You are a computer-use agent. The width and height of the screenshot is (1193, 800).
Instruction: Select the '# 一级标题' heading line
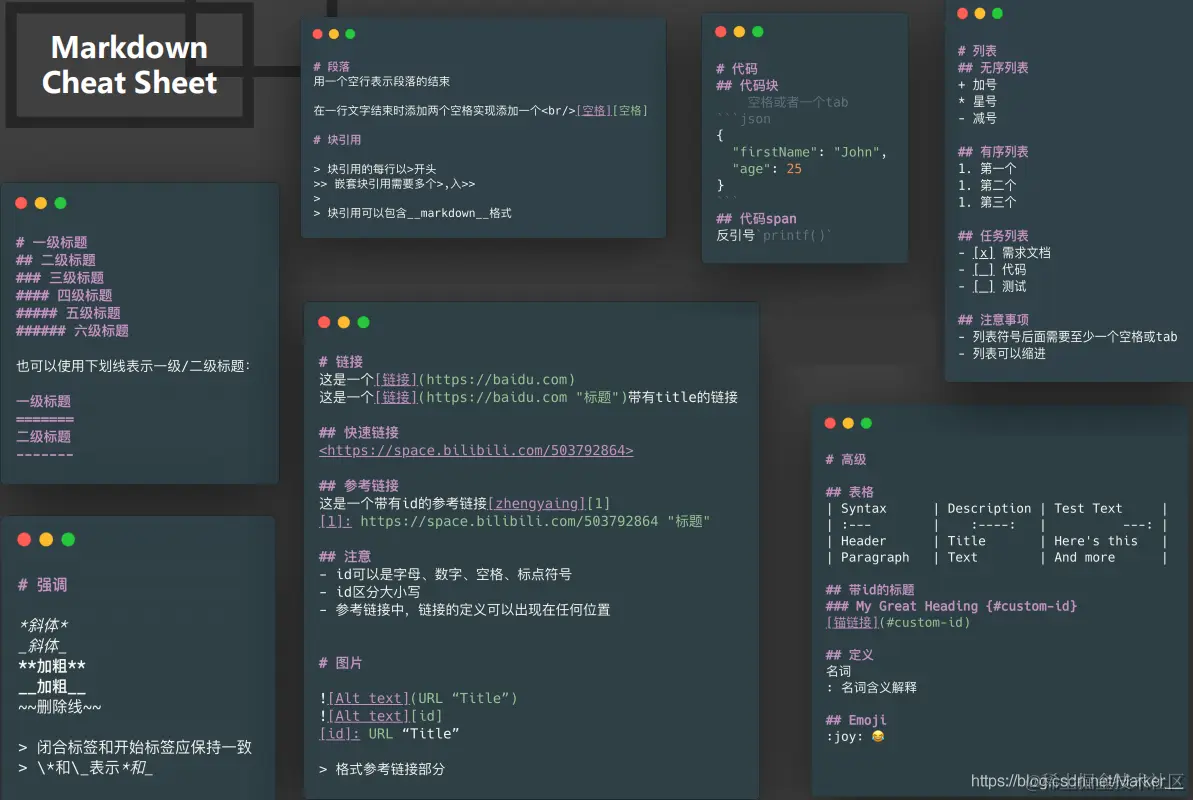tap(51, 242)
